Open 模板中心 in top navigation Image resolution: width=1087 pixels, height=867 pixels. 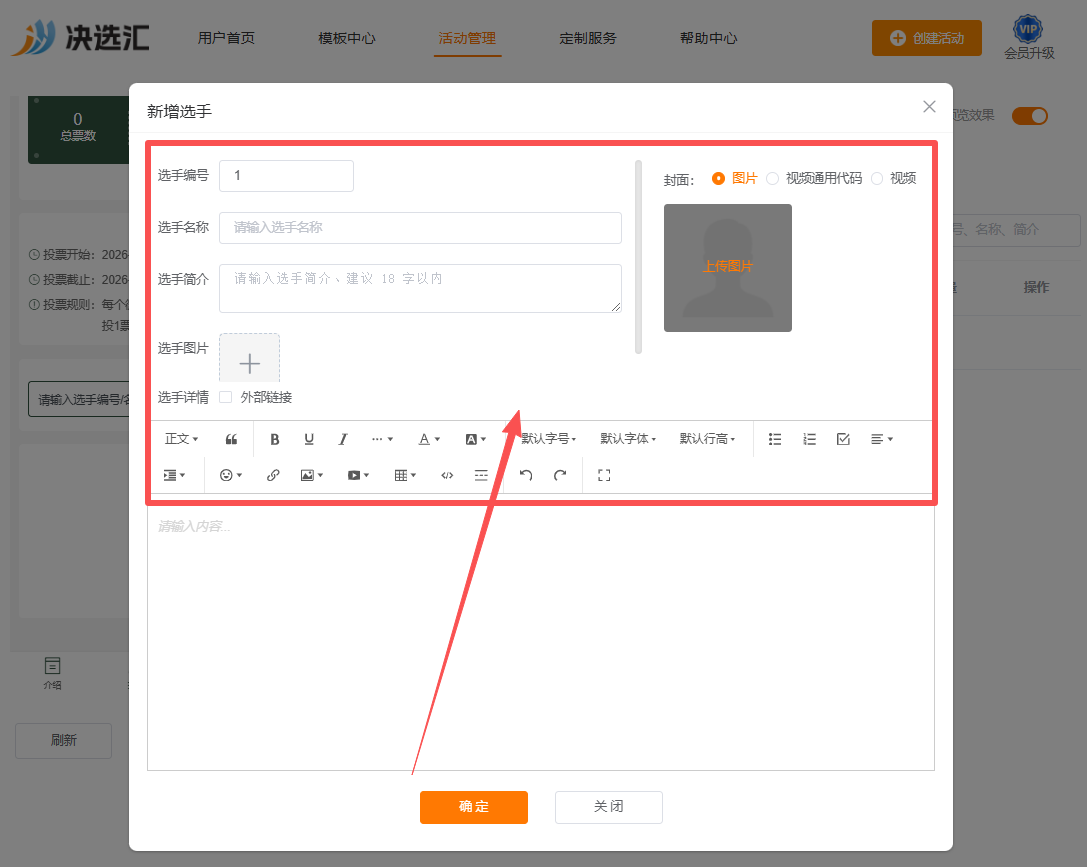pyautogui.click(x=347, y=38)
